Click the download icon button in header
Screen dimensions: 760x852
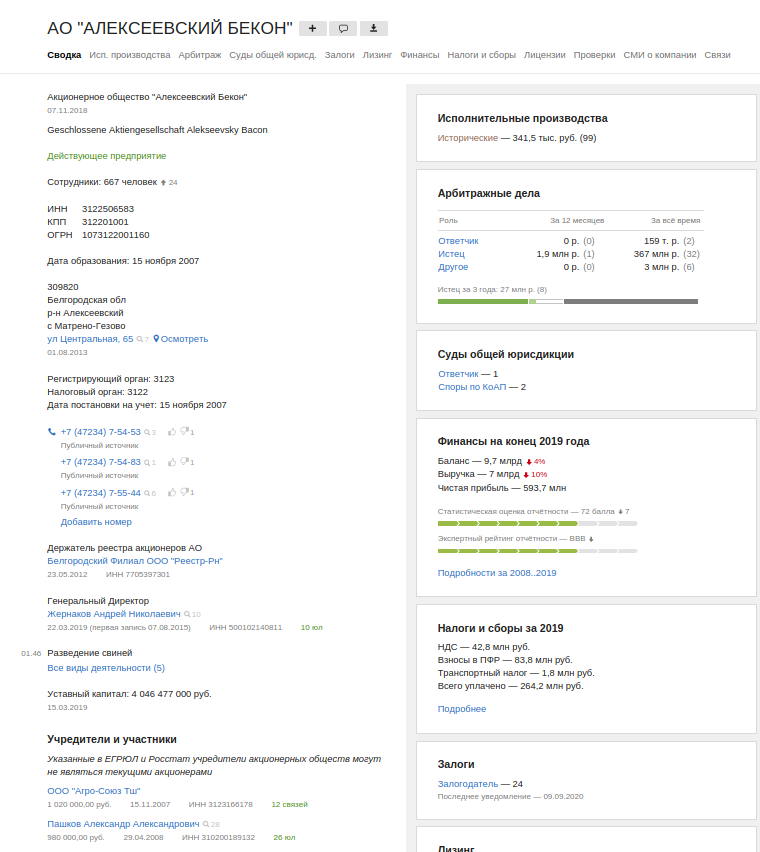(374, 29)
